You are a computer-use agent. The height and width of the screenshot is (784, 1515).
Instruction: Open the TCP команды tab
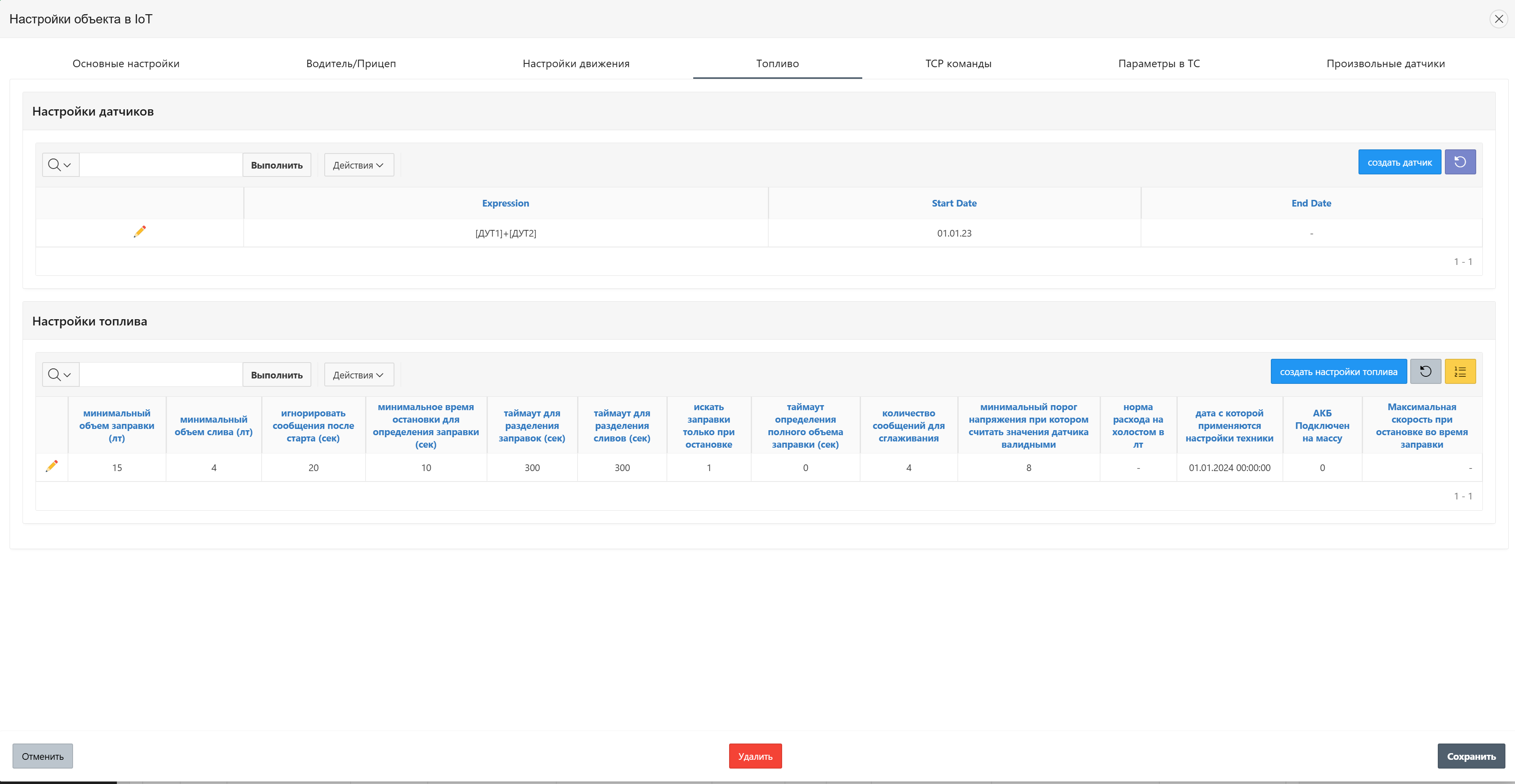click(x=958, y=63)
